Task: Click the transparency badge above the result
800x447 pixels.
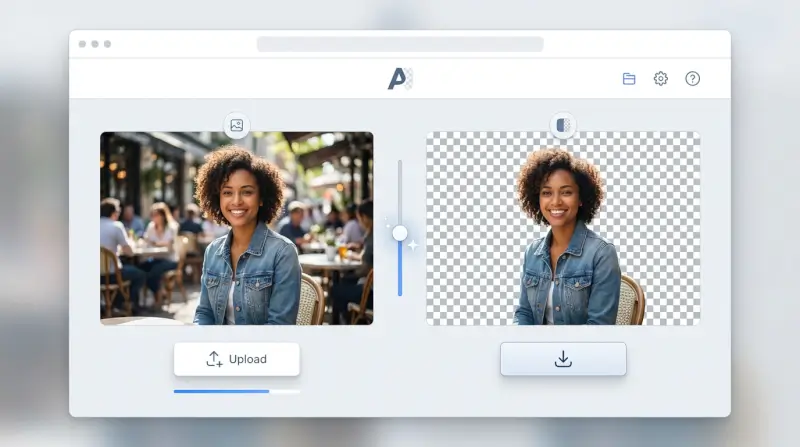Action: coord(563,125)
